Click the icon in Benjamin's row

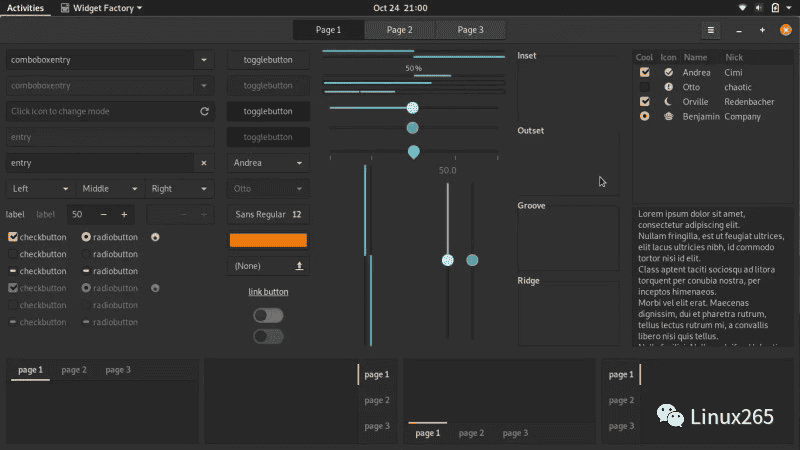(x=668, y=116)
